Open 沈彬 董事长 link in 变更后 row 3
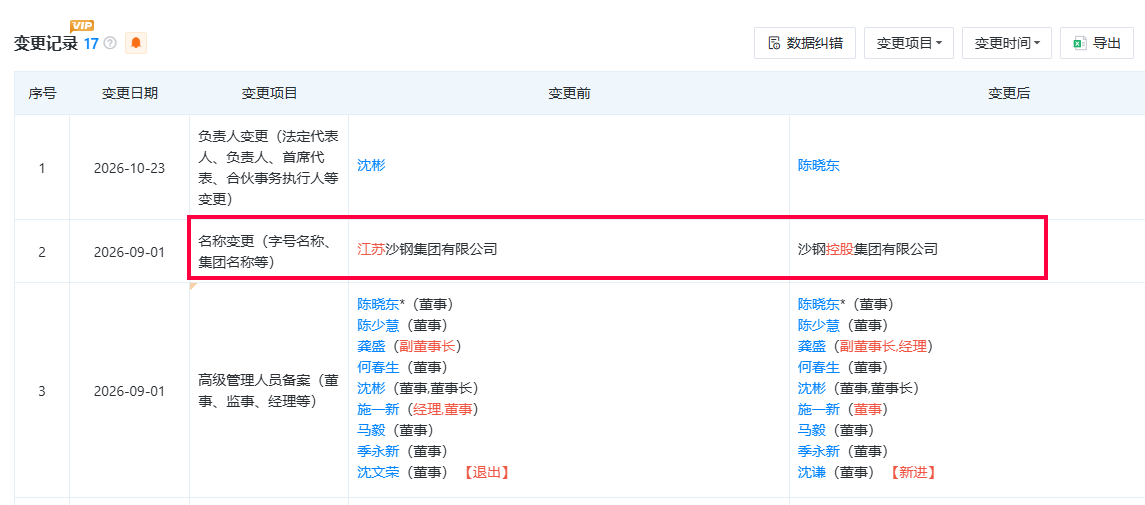1145x505 pixels. (812, 389)
